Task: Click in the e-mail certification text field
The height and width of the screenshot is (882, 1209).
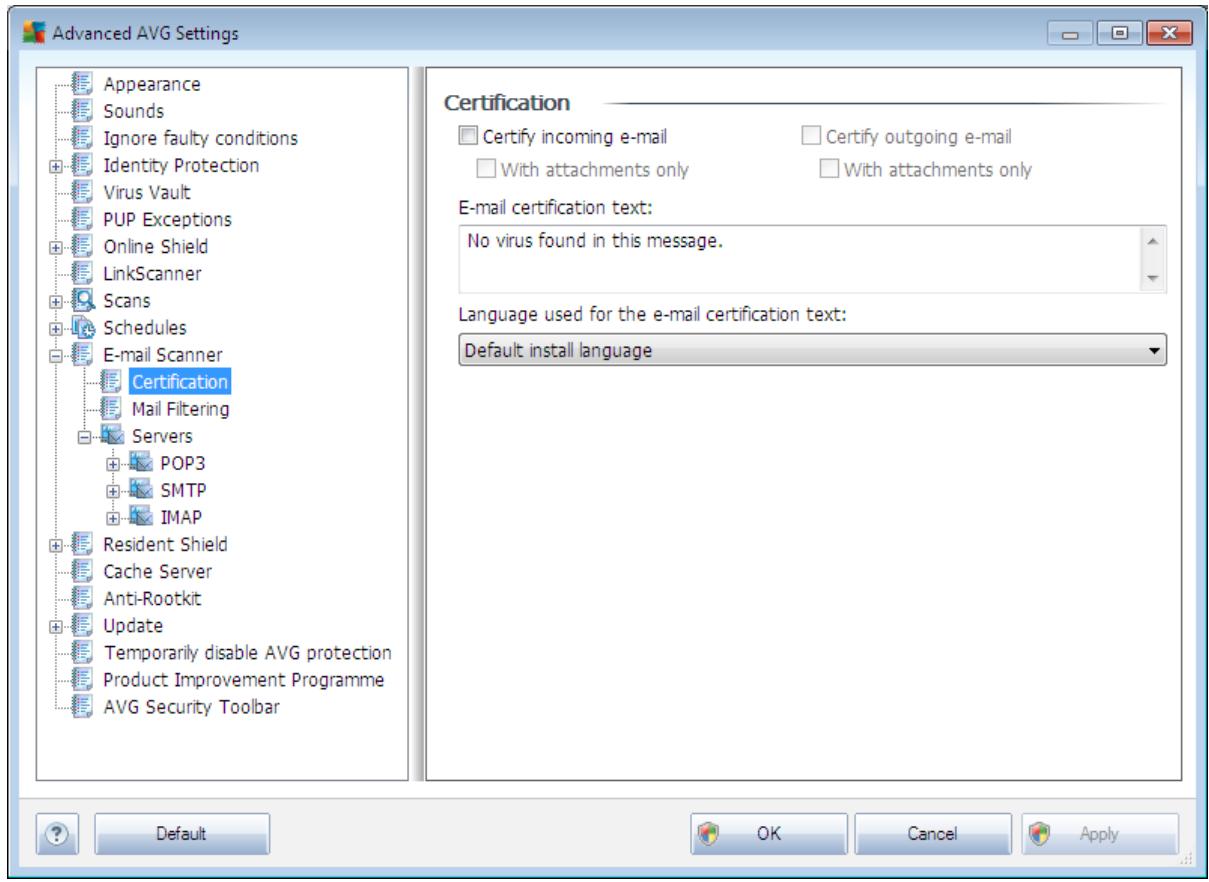Action: point(798,258)
